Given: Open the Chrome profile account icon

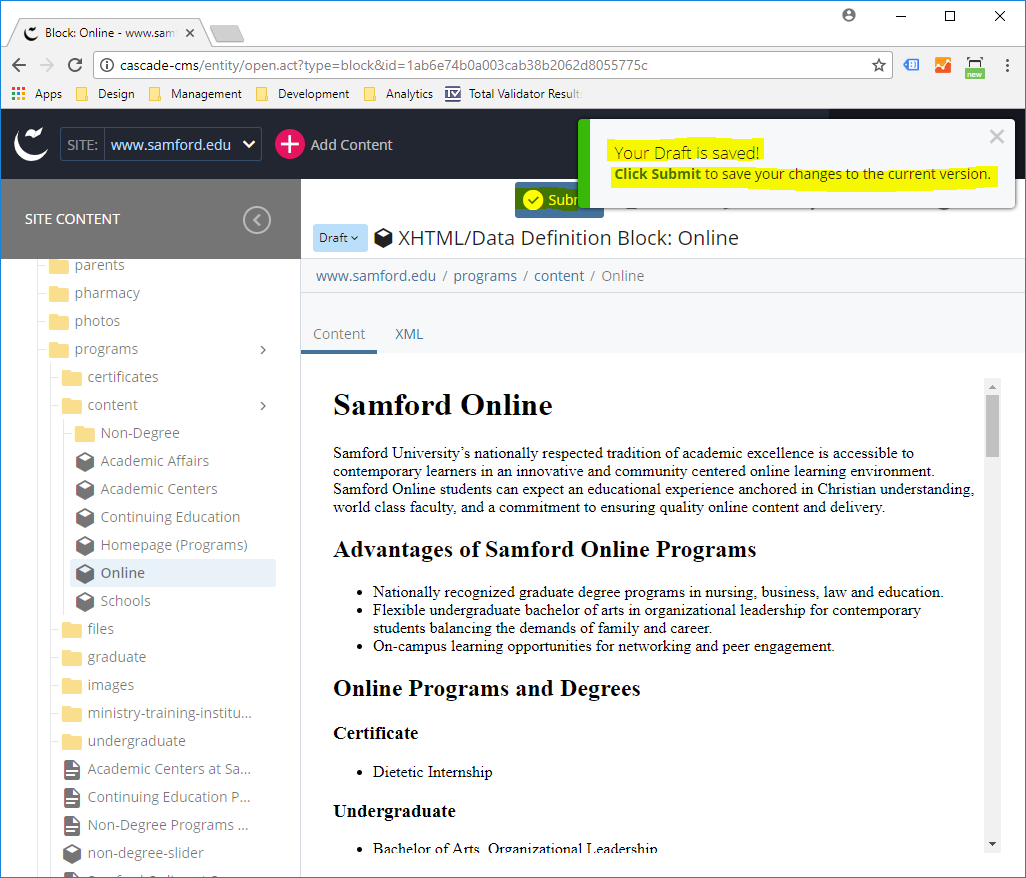Looking at the screenshot, I should [849, 15].
